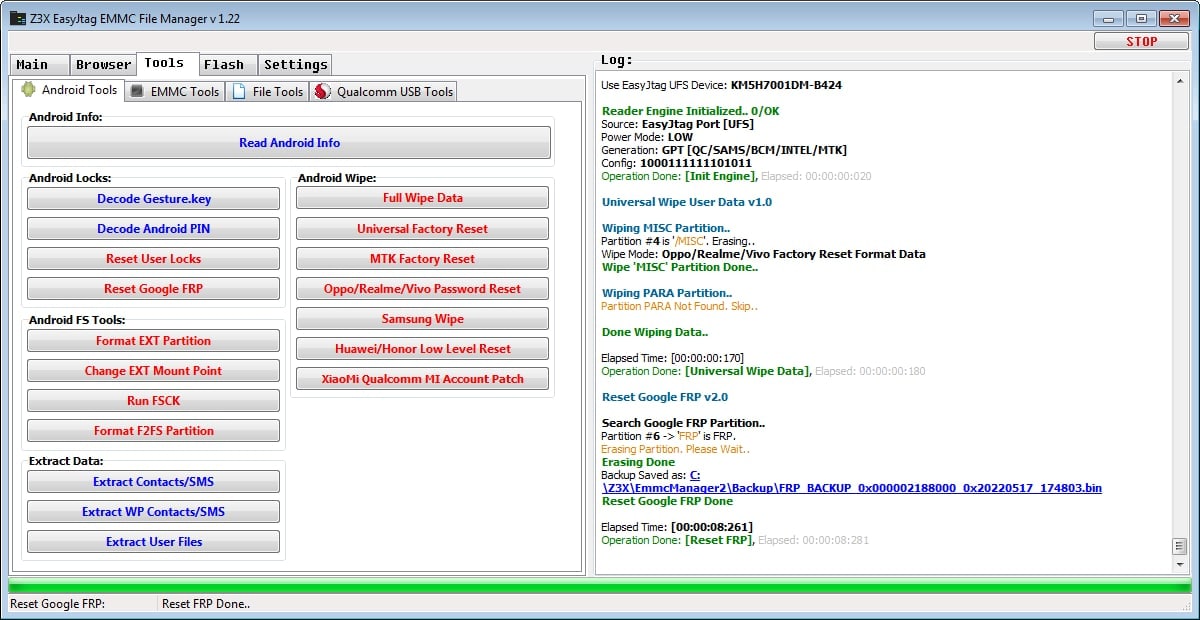This screenshot has height=620, width=1200.
Task: Click Extract Contacts/SMS button
Action: coord(153,482)
